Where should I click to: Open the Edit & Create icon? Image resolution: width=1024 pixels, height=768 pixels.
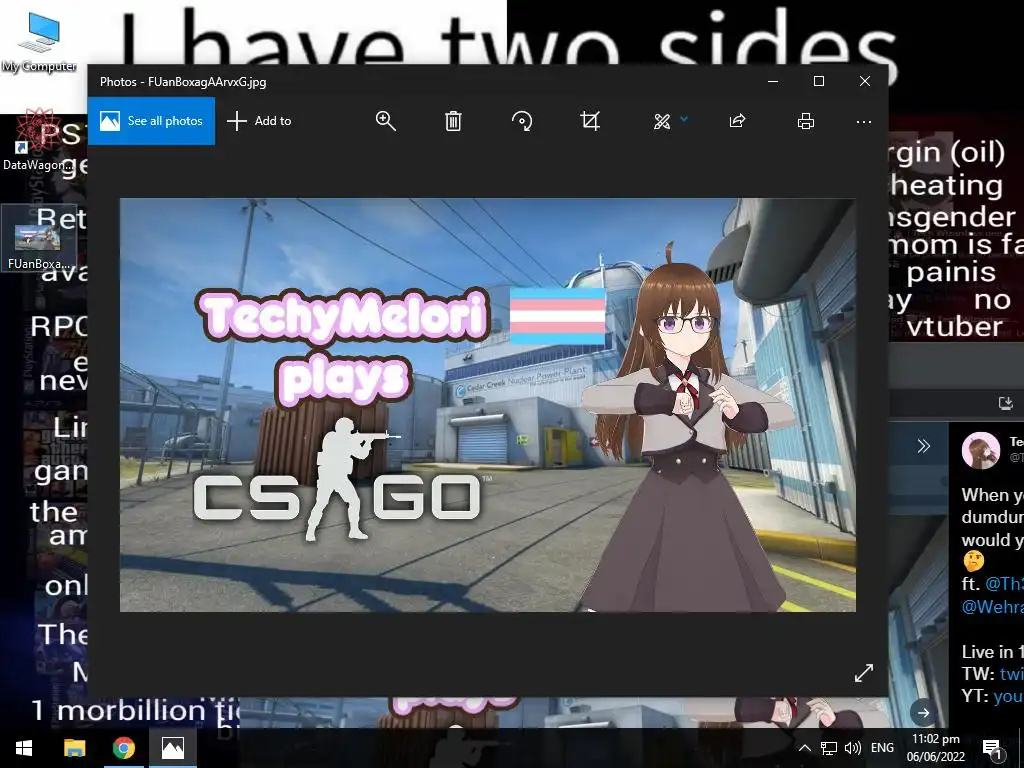tap(662, 121)
